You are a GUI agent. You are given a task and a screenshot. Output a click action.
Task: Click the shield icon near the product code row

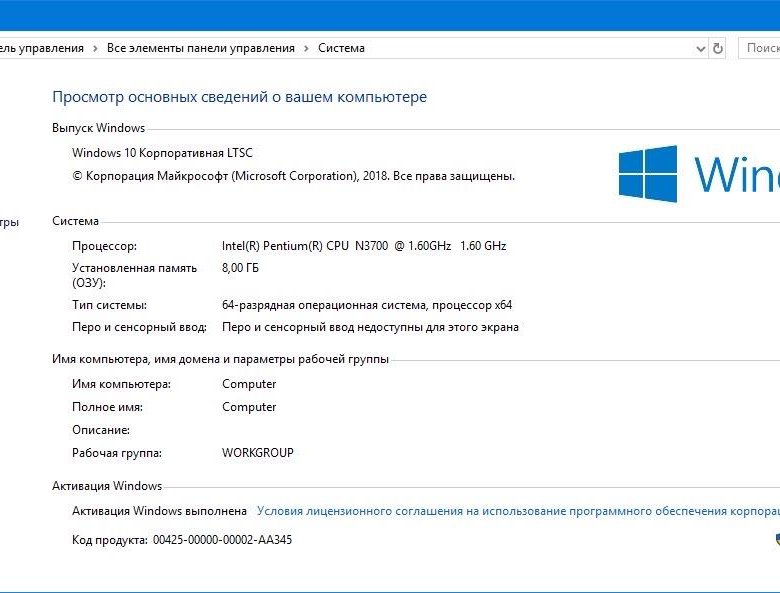[776, 539]
